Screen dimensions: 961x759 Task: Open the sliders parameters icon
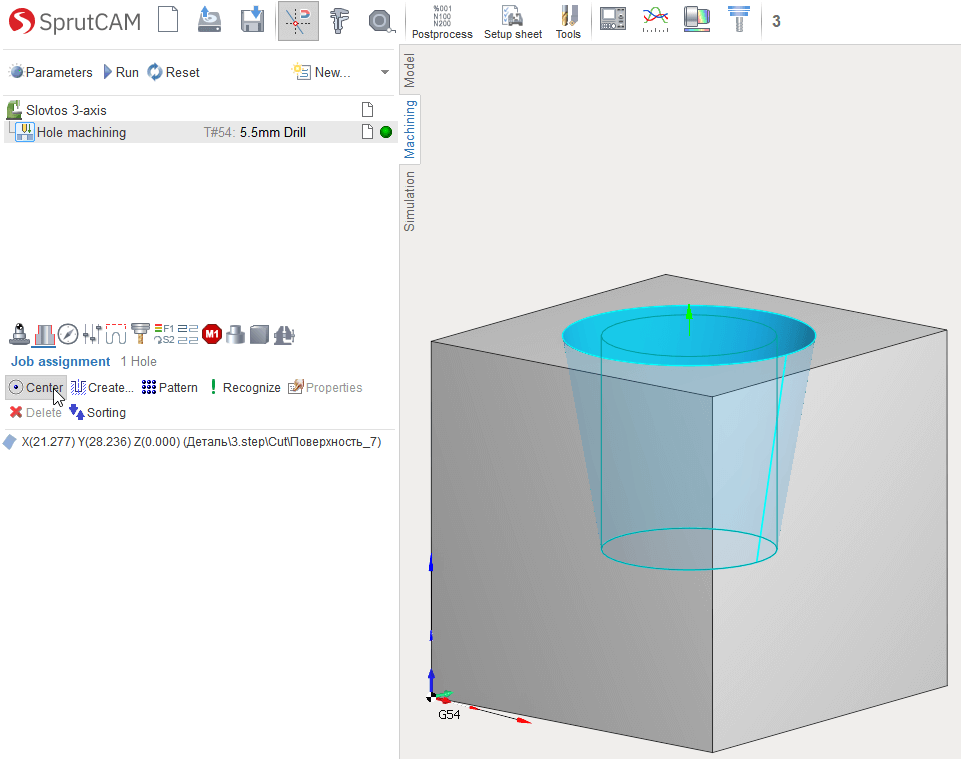[92, 334]
